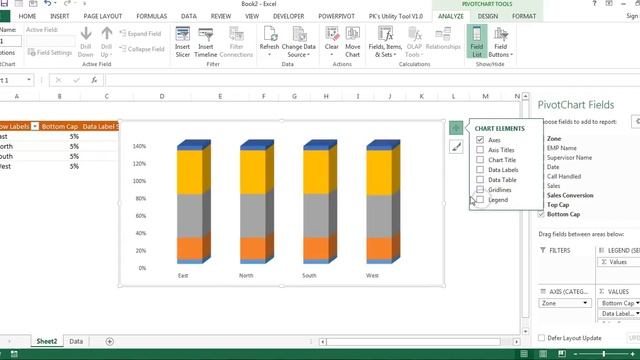Image resolution: width=640 pixels, height=360 pixels.
Task: Open Bottom Cap values dropdown
Action: tap(637, 303)
